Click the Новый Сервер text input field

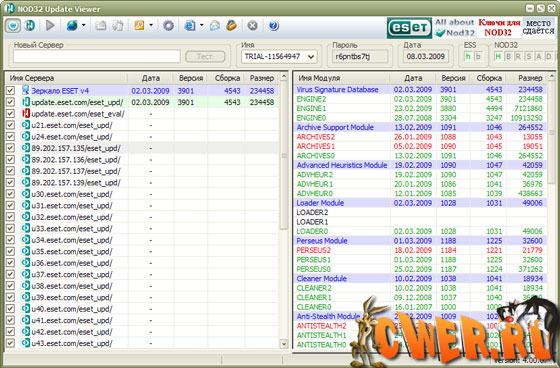click(97, 56)
